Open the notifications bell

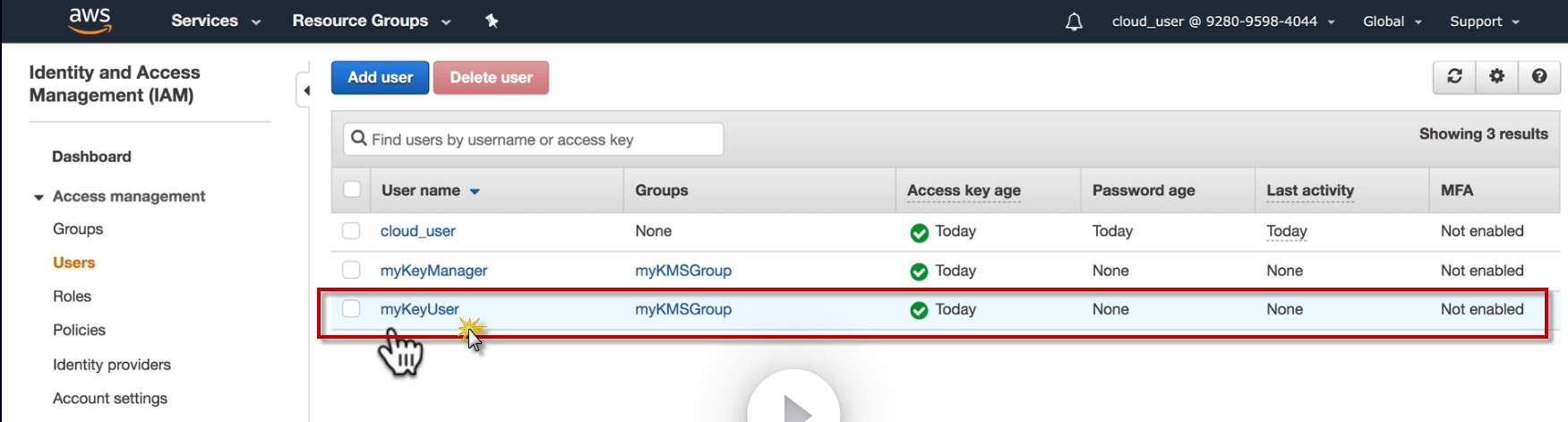coord(1074,22)
